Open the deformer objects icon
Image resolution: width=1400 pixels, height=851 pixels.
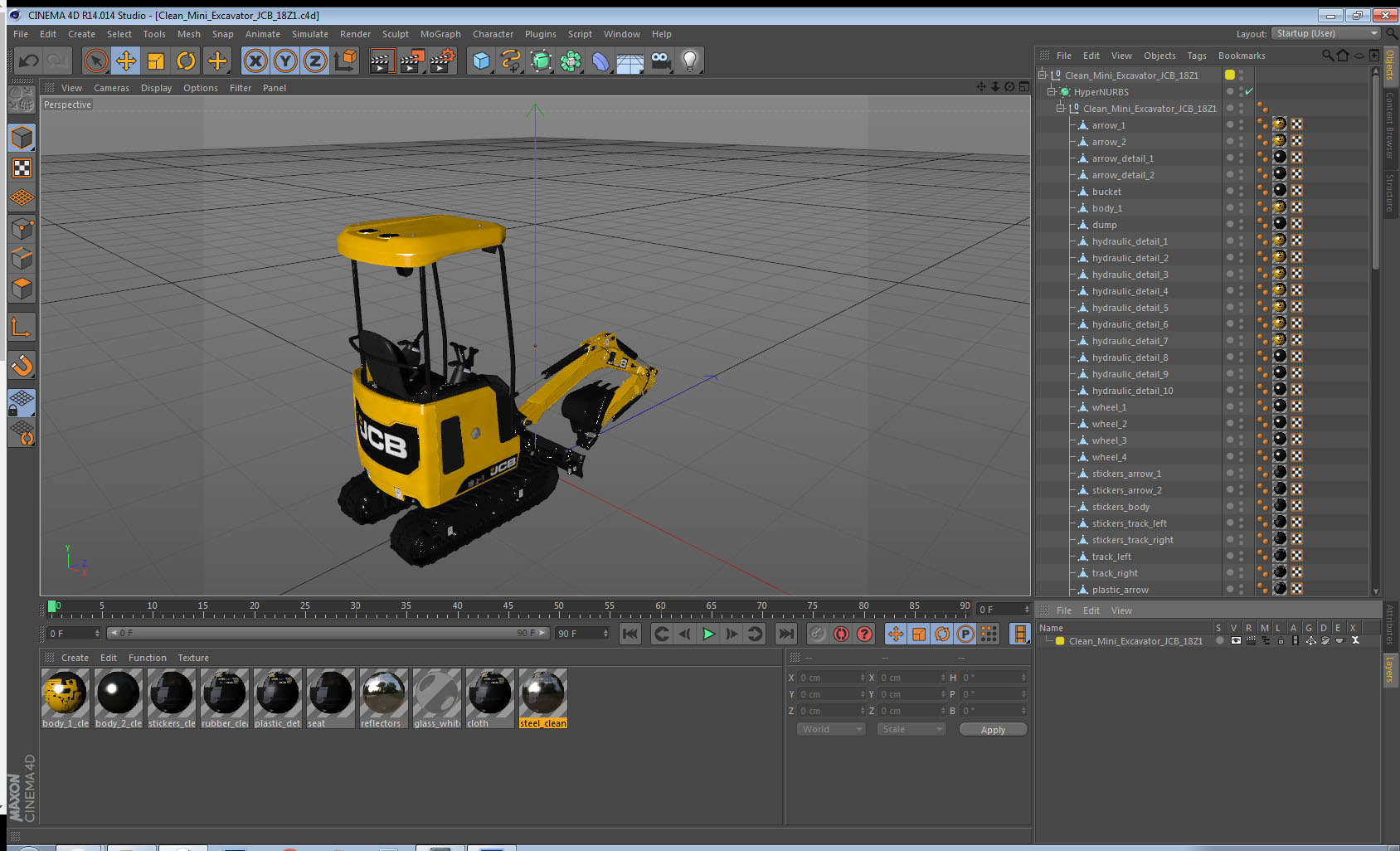[x=600, y=61]
